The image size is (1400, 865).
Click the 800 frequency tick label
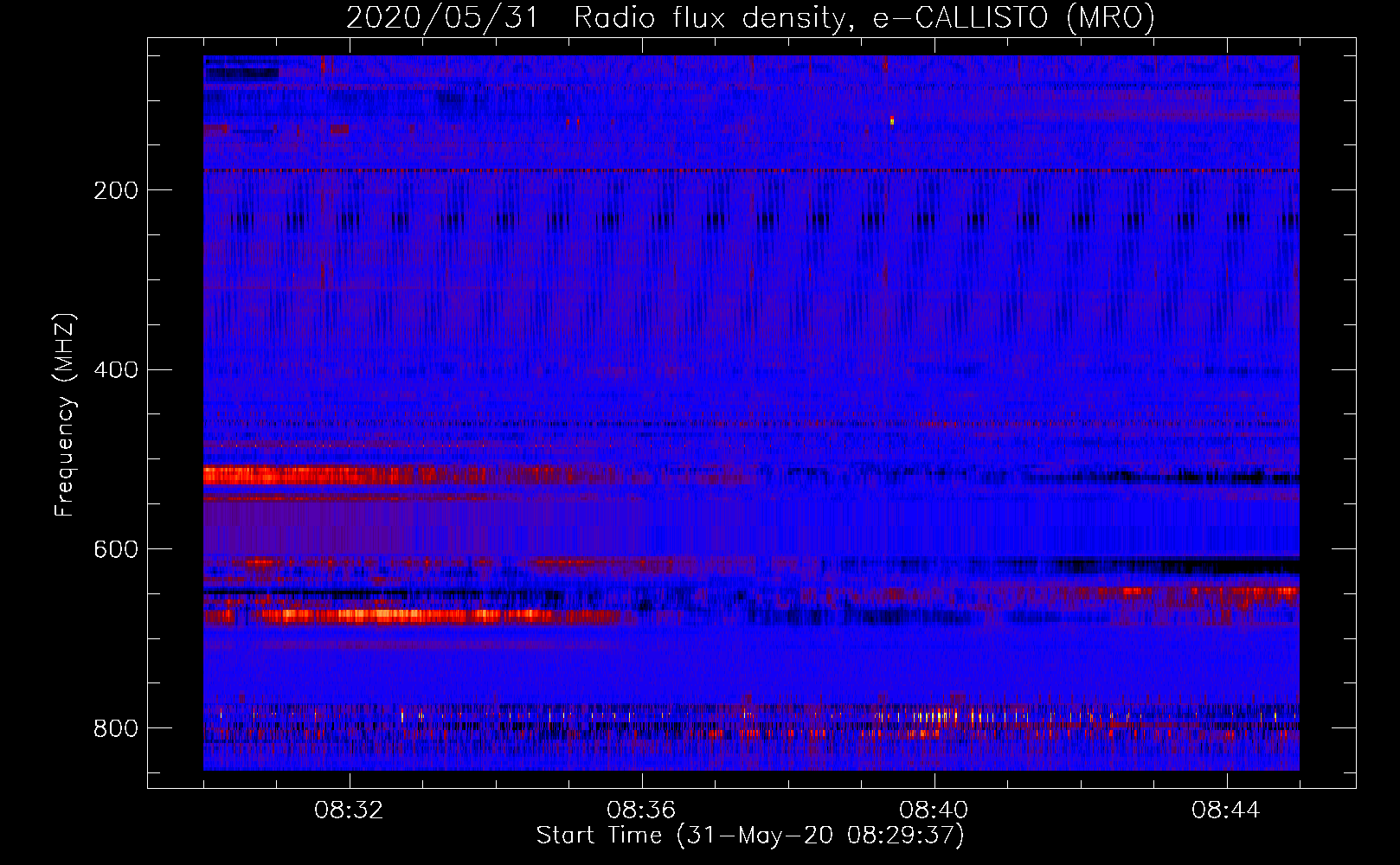pyautogui.click(x=116, y=729)
